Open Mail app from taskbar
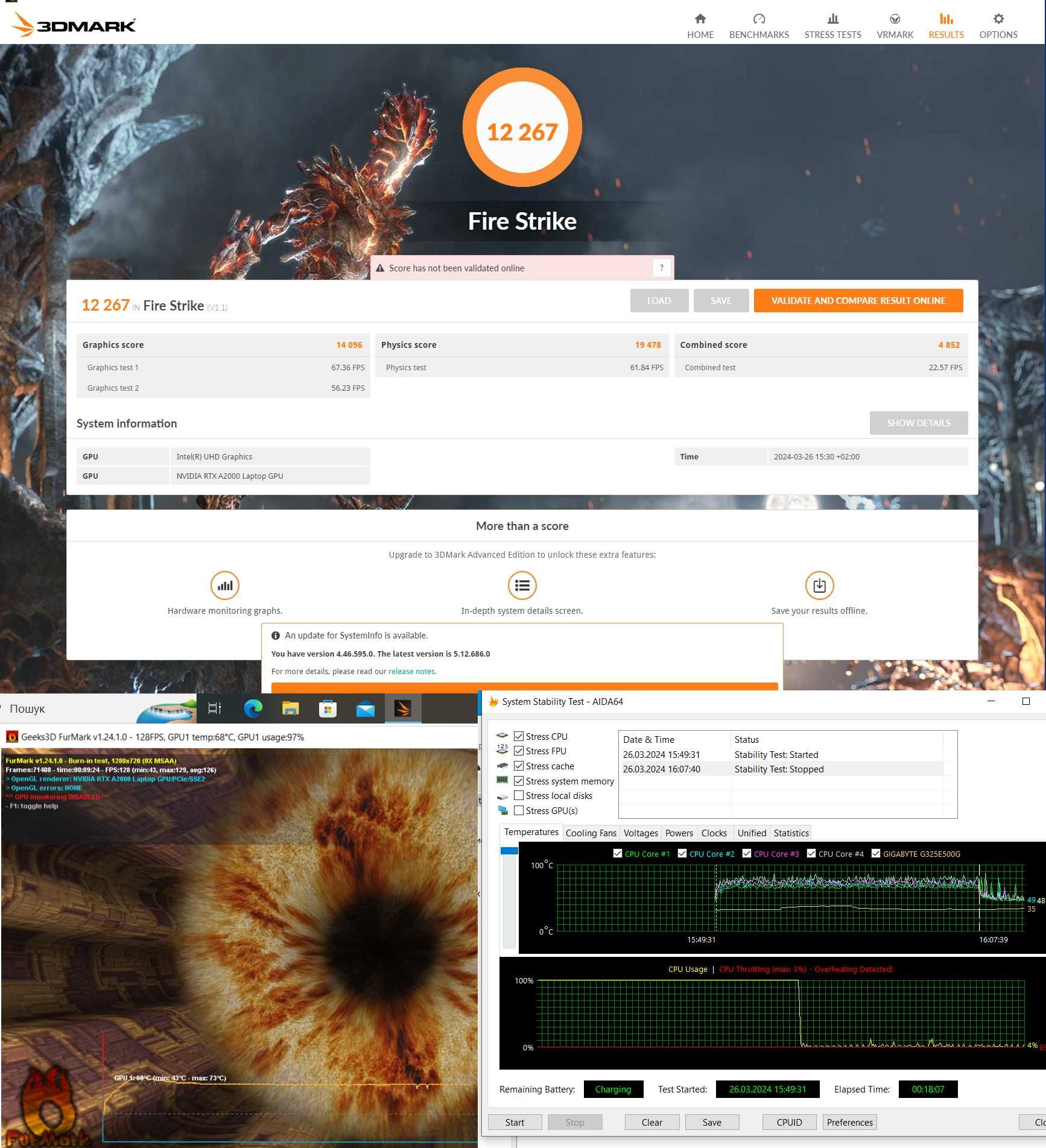The width and height of the screenshot is (1046, 1148). click(x=366, y=708)
